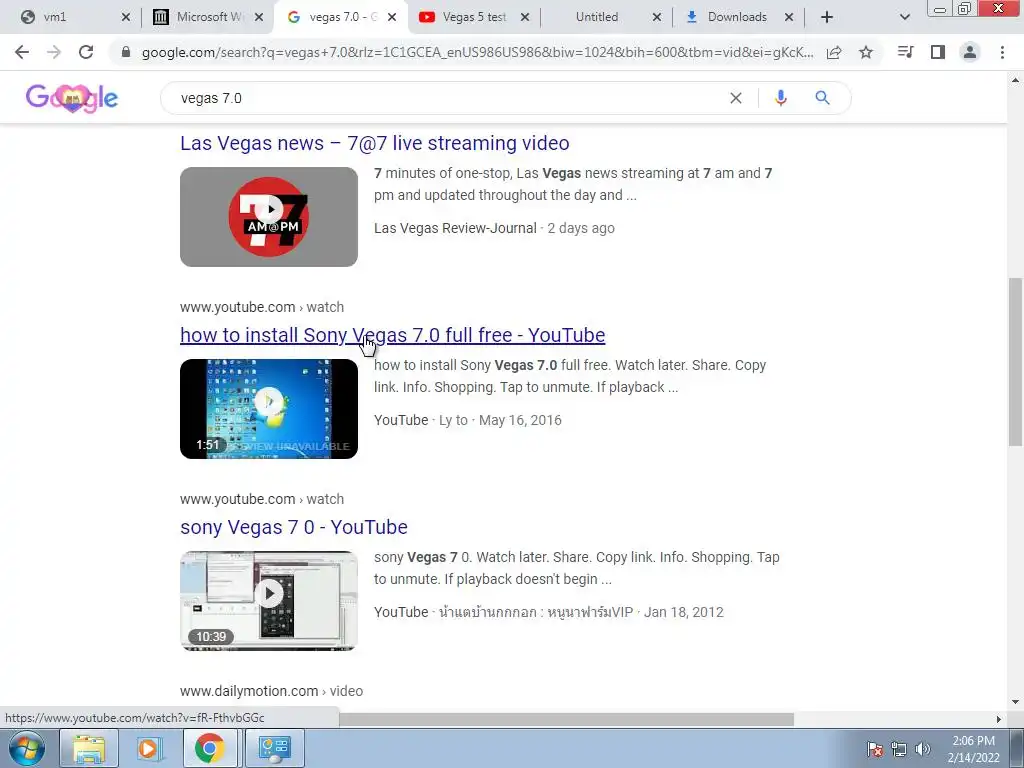This screenshot has height=768, width=1024.
Task: Click the scrollbar down arrow
Action: (1015, 702)
